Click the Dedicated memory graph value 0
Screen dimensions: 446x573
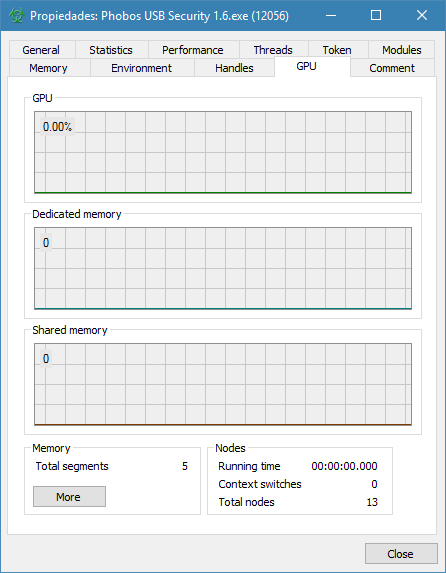46,243
